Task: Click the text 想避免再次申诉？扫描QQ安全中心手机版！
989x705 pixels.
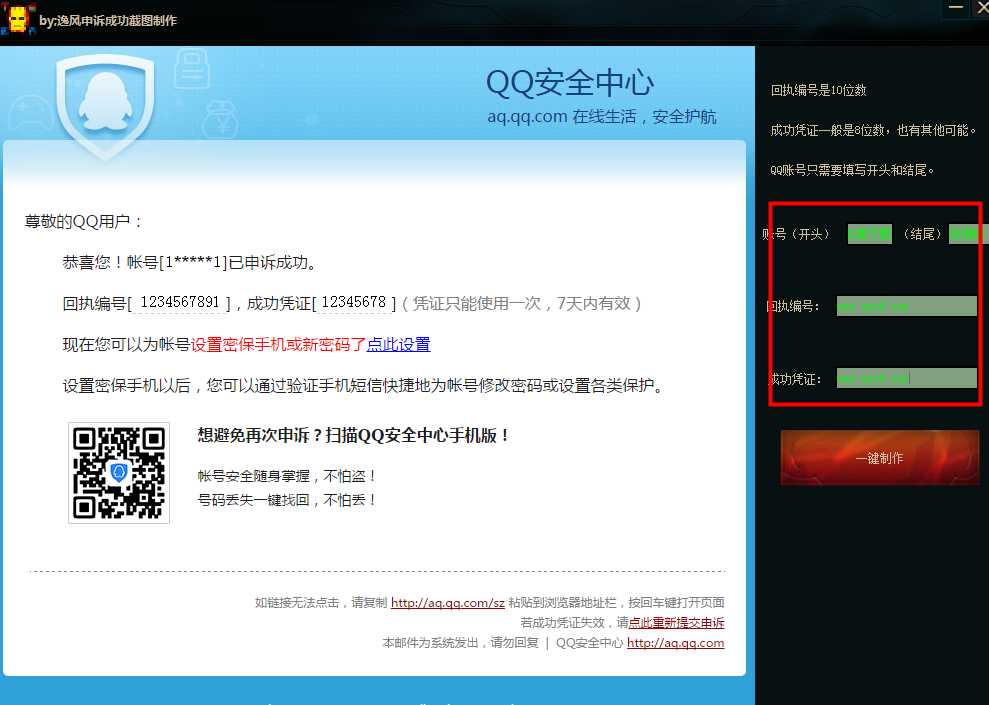Action: pos(354,435)
